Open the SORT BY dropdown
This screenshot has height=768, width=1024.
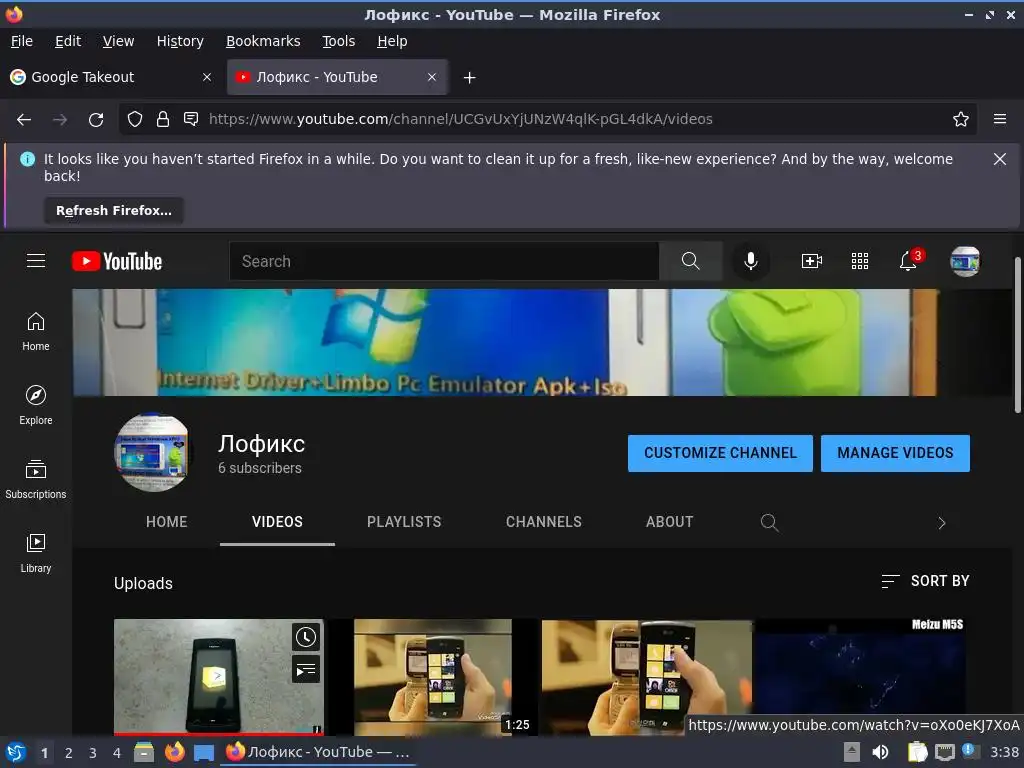click(x=925, y=581)
